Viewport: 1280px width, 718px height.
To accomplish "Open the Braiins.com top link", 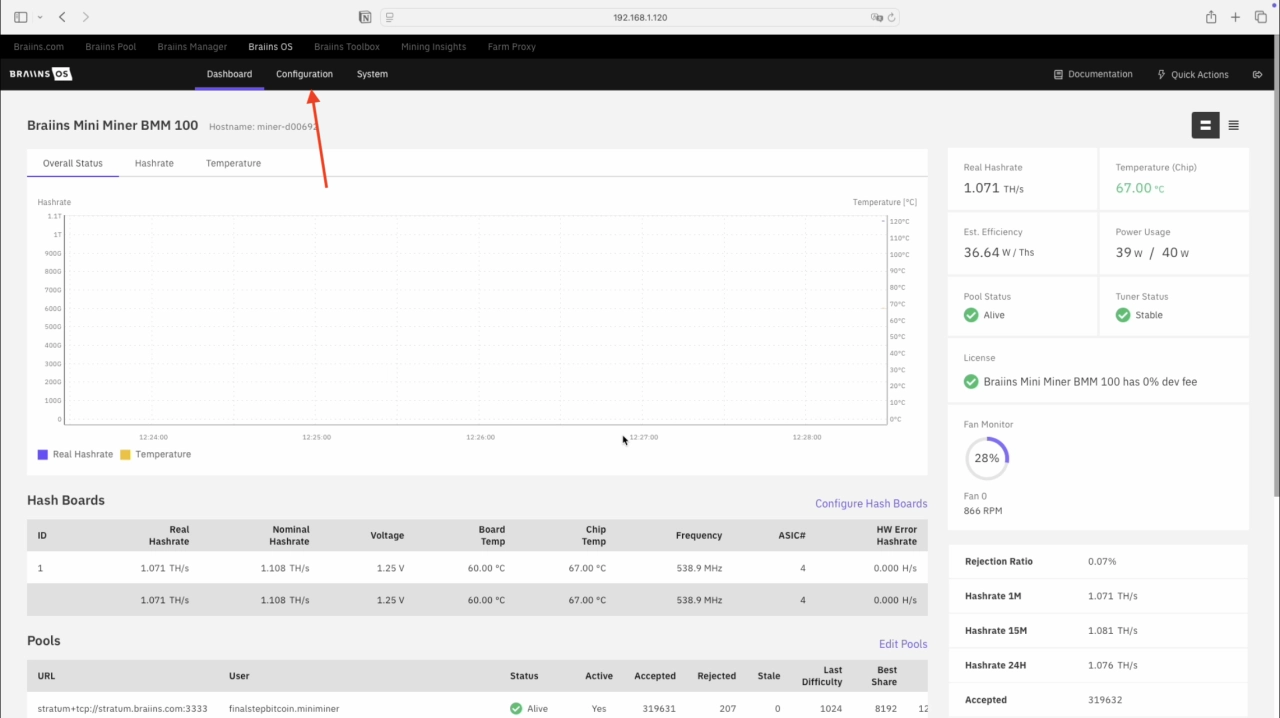I will point(39,47).
